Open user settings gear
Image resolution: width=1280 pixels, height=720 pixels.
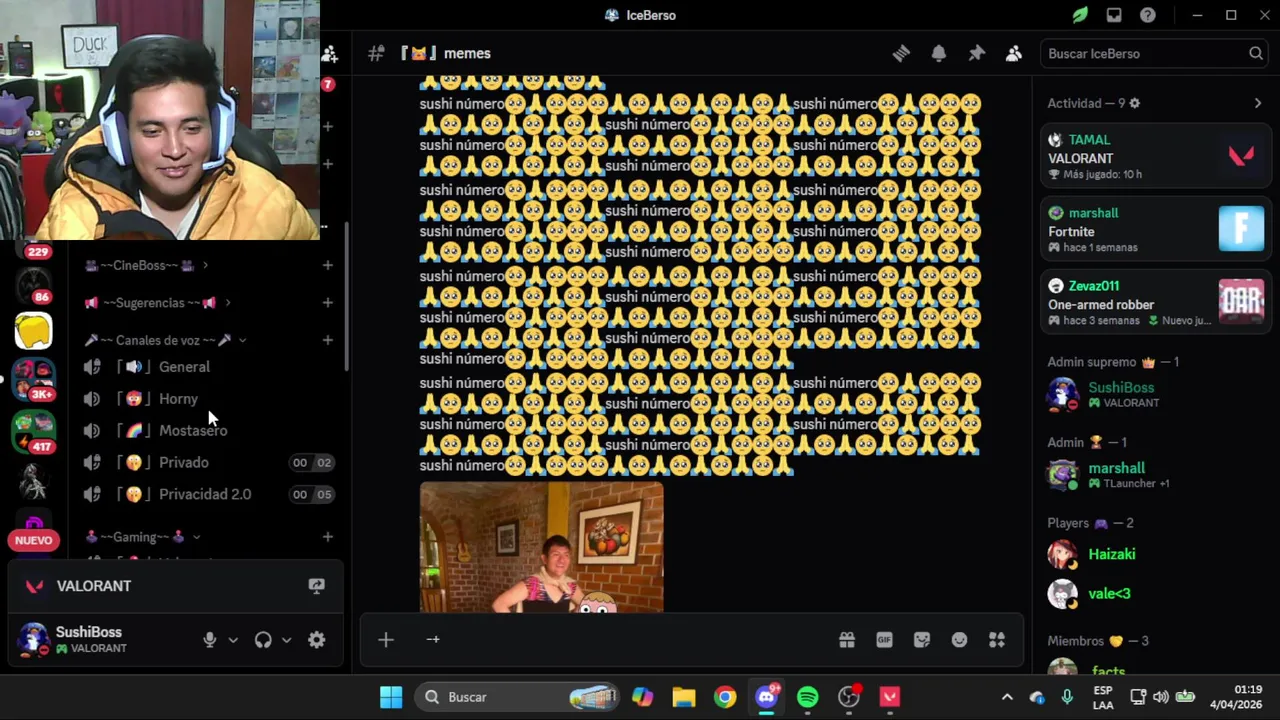[x=317, y=640]
